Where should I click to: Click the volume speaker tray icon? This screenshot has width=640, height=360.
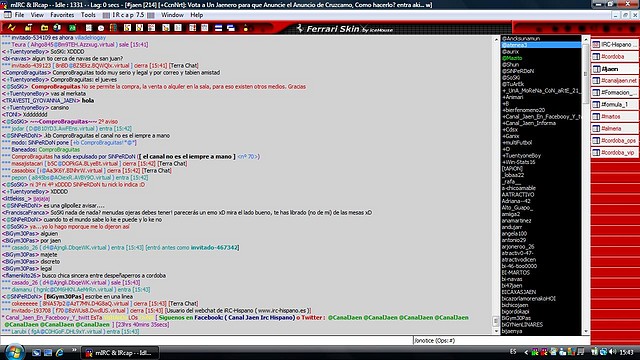coord(612,352)
